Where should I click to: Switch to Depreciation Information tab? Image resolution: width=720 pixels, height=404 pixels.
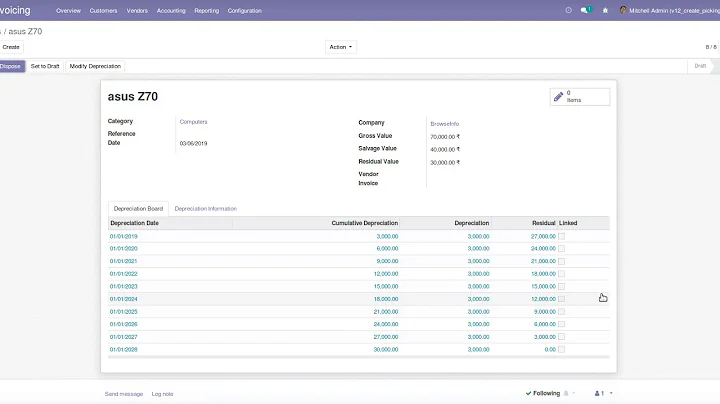click(206, 208)
